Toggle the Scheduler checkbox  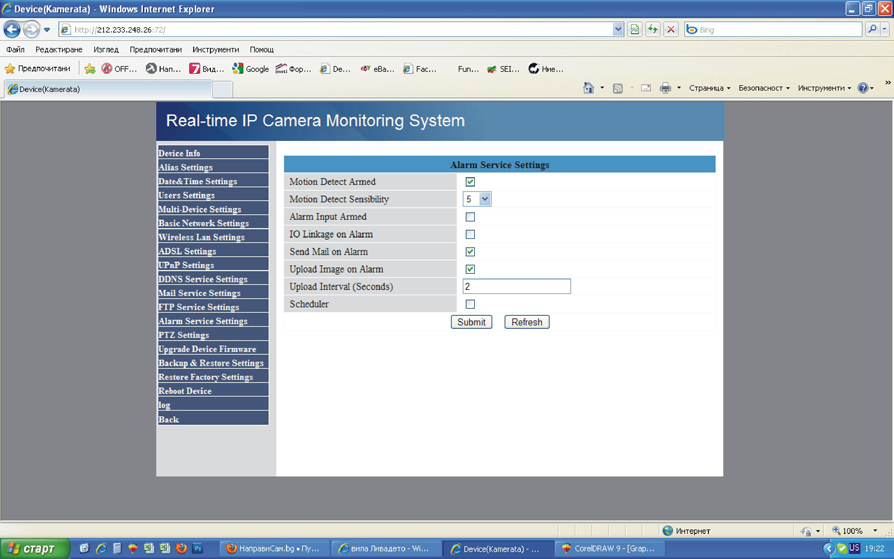470,304
